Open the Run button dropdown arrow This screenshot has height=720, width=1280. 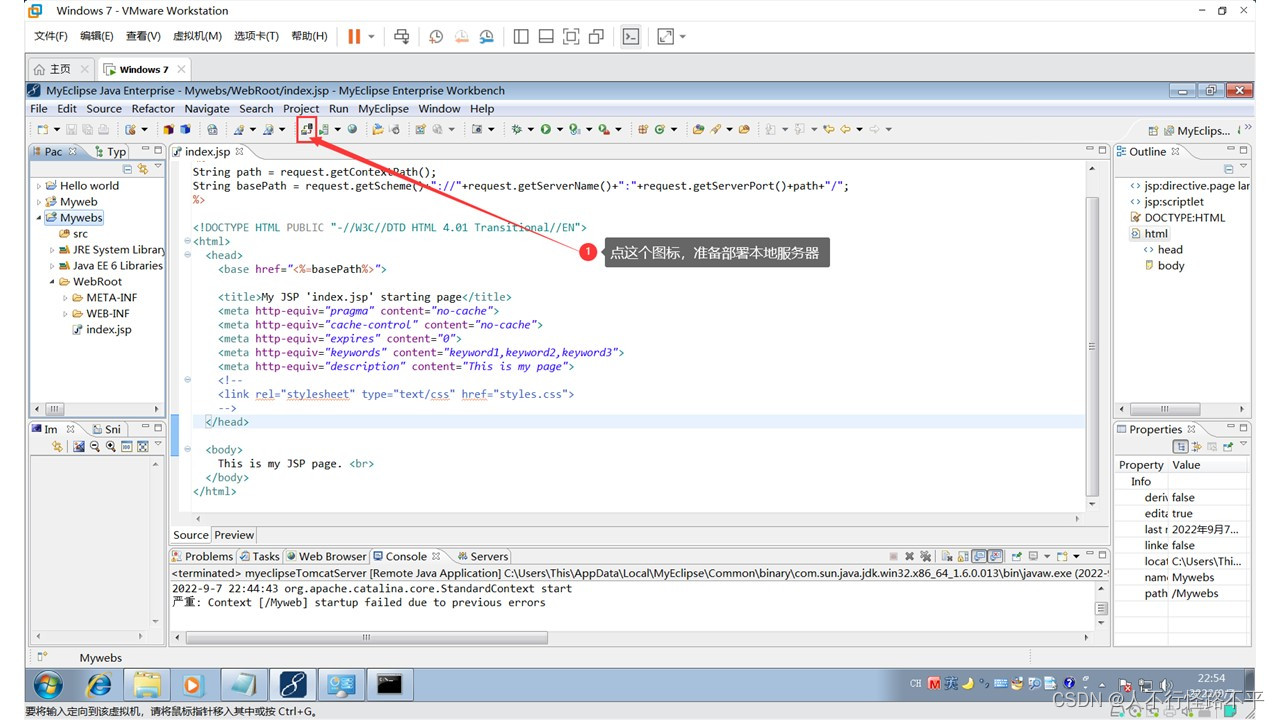coord(559,129)
